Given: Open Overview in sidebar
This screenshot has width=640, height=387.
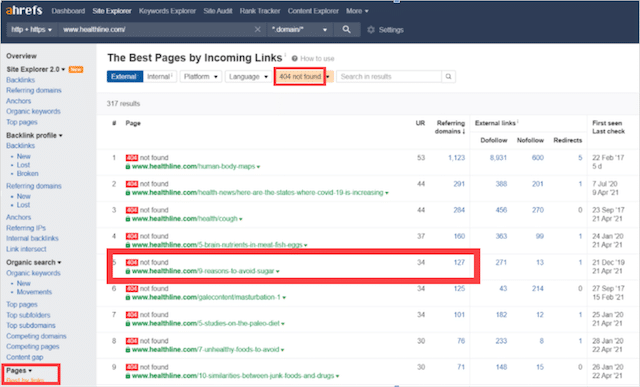Looking at the screenshot, I should [x=21, y=56].
